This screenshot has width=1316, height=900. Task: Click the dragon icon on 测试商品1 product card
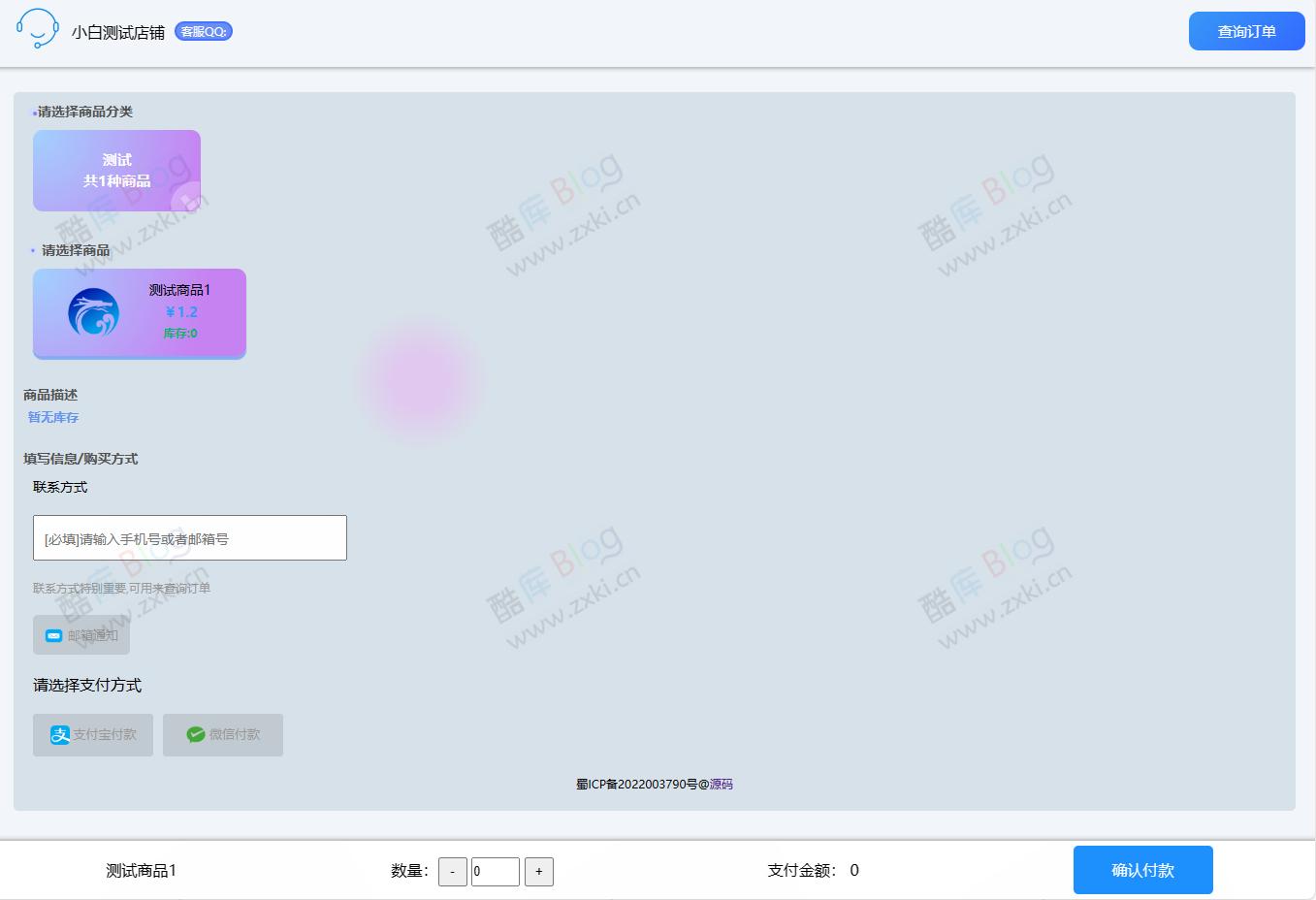(93, 312)
